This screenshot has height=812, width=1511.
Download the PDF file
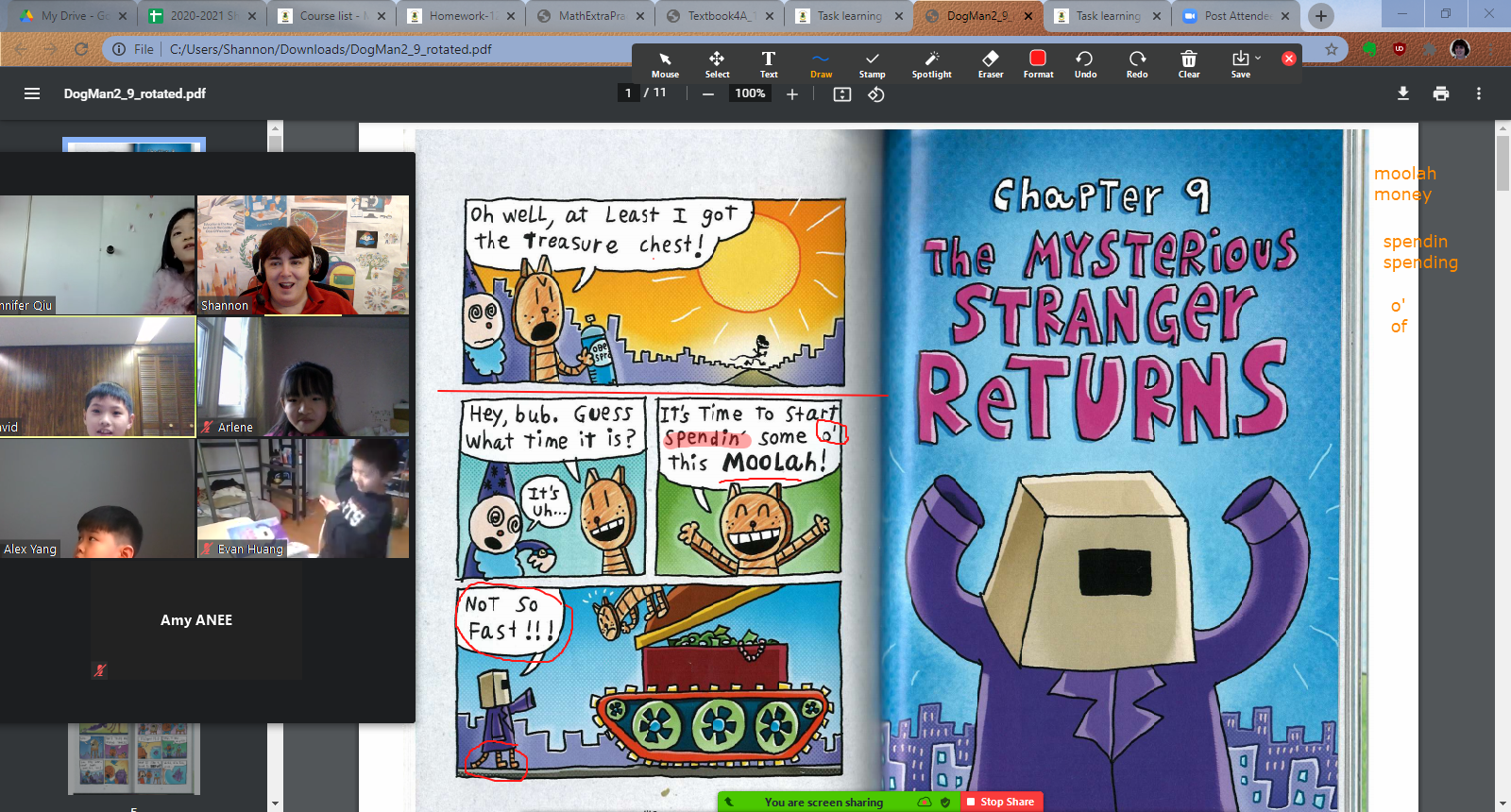[1403, 93]
